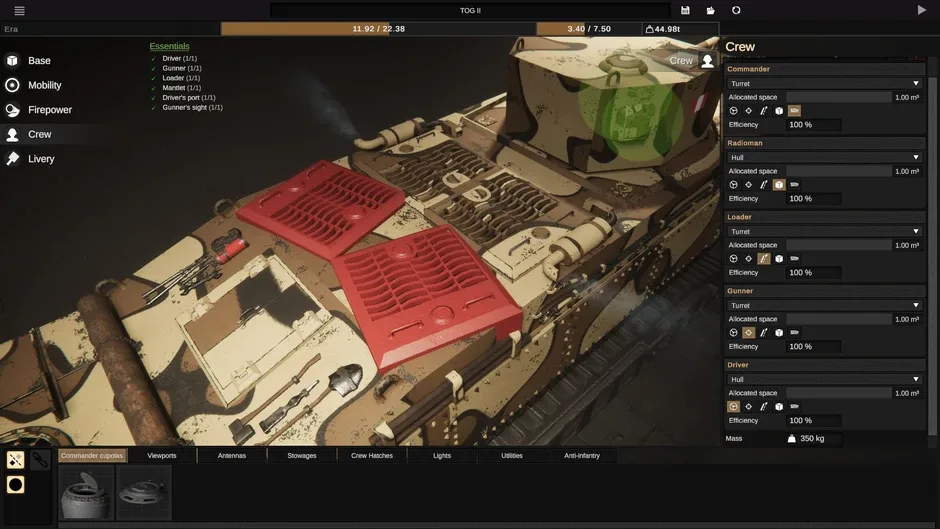Toggle Driver's ammo loader role icon
This screenshot has height=529, width=940.
tap(764, 407)
